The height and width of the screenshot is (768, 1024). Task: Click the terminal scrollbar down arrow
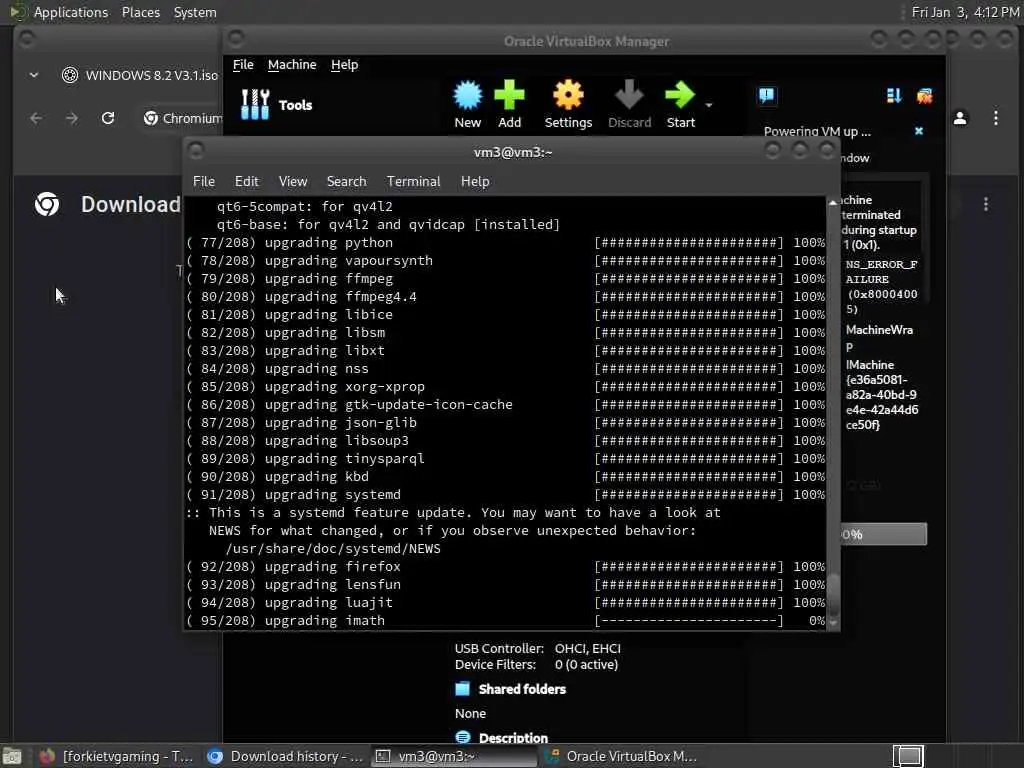click(x=833, y=623)
